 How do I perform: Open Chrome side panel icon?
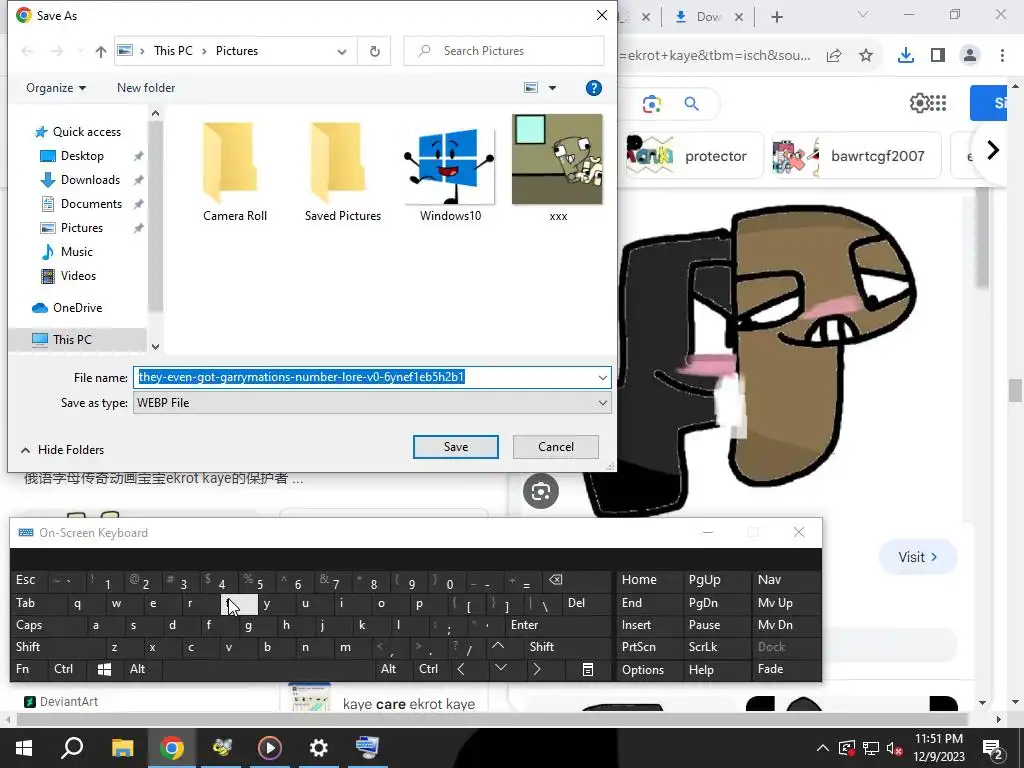(938, 56)
